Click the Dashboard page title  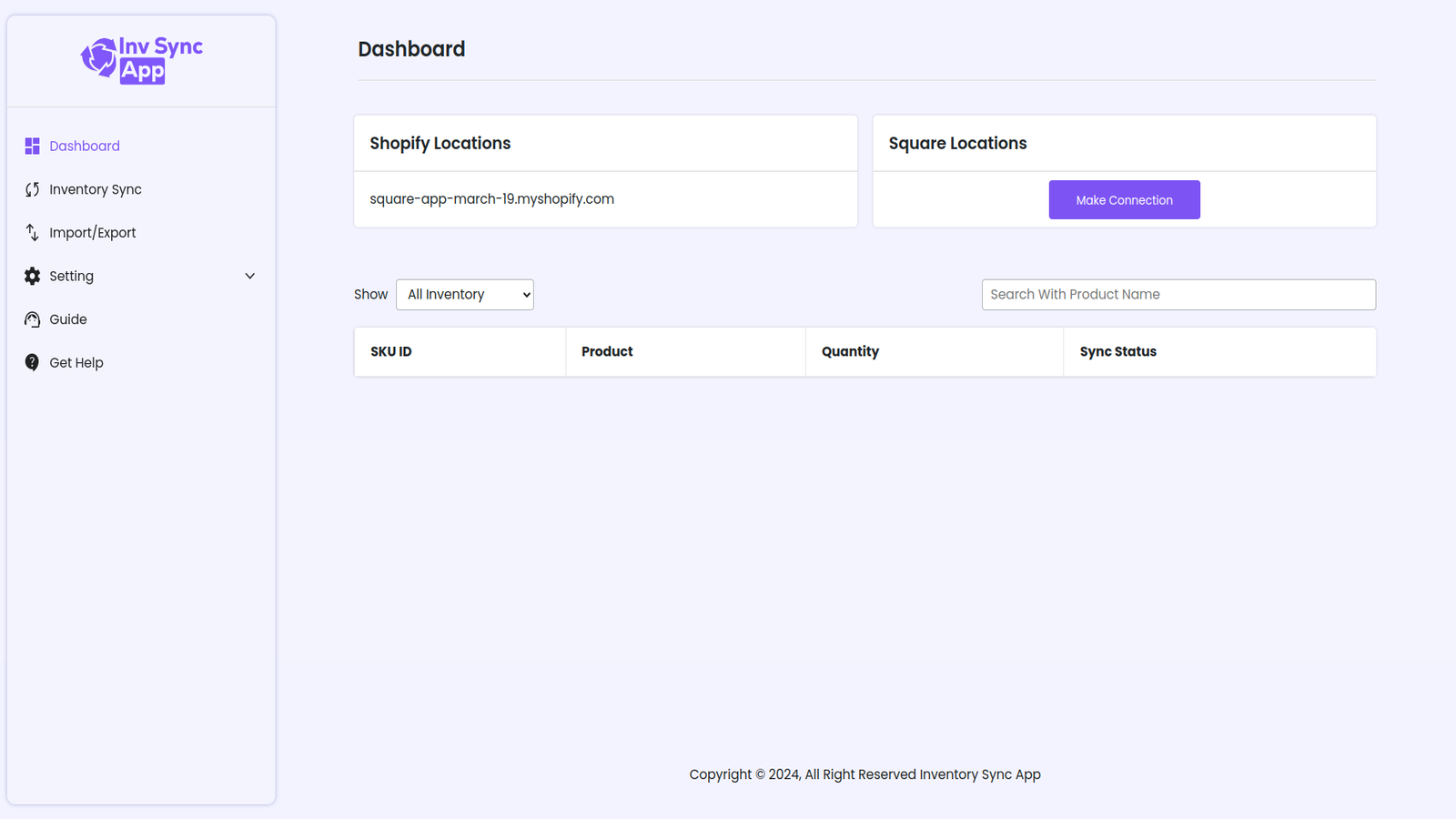(x=411, y=49)
